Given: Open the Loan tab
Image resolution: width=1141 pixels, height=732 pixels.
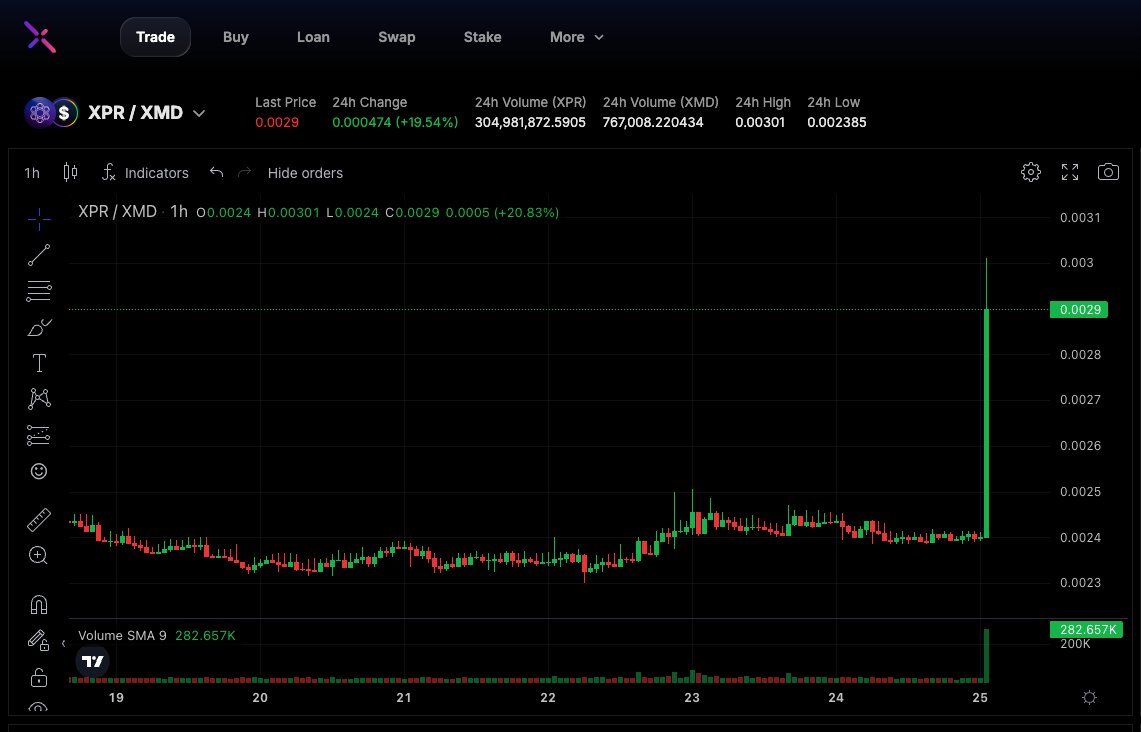Looking at the screenshot, I should (313, 37).
